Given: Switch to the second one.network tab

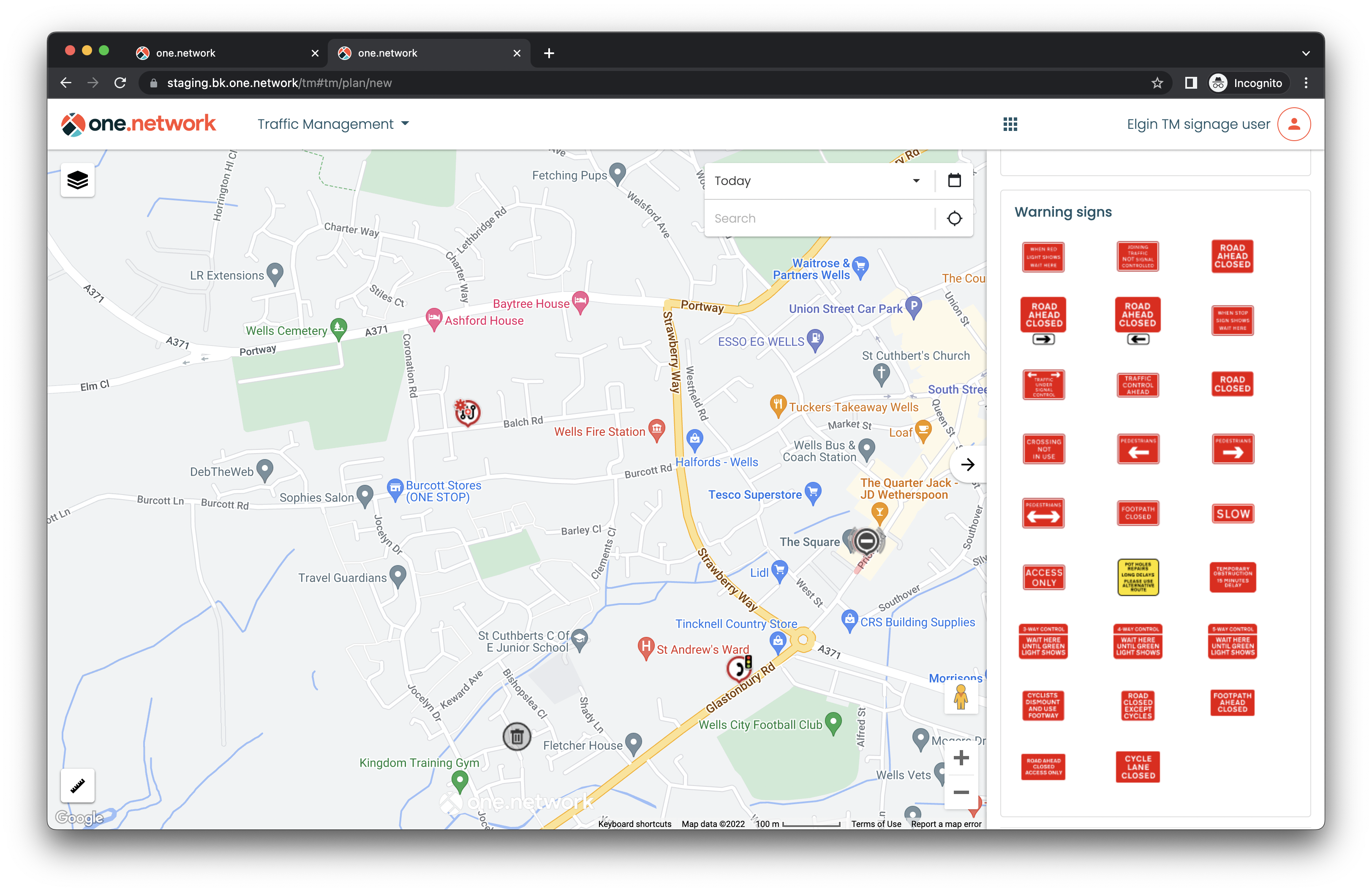Looking at the screenshot, I should (428, 53).
